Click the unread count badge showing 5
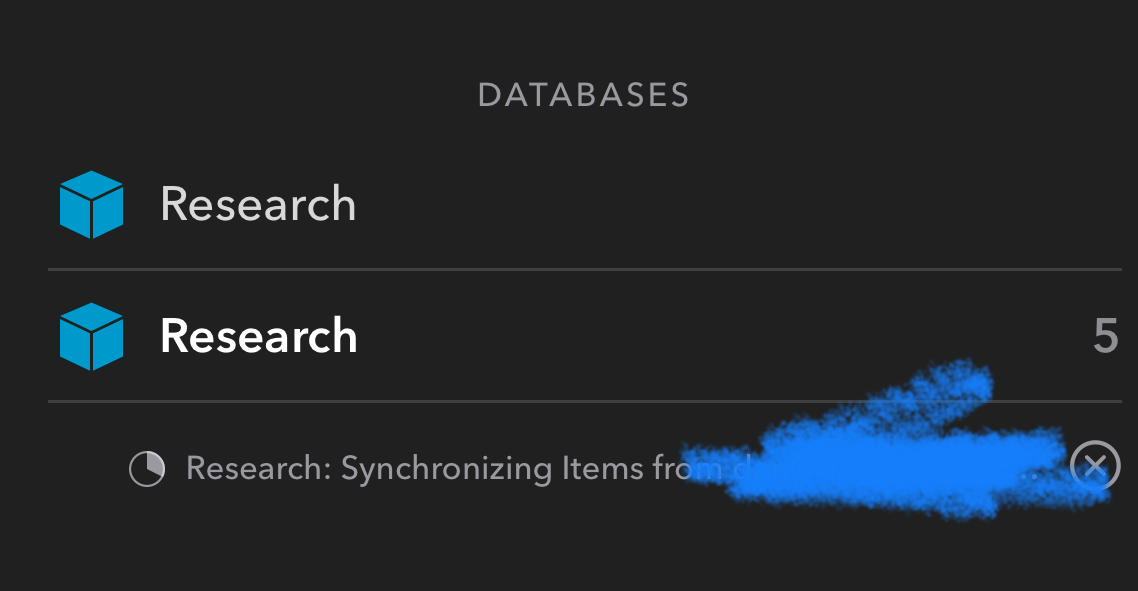Viewport: 1138px width, 591px height. (x=1105, y=336)
